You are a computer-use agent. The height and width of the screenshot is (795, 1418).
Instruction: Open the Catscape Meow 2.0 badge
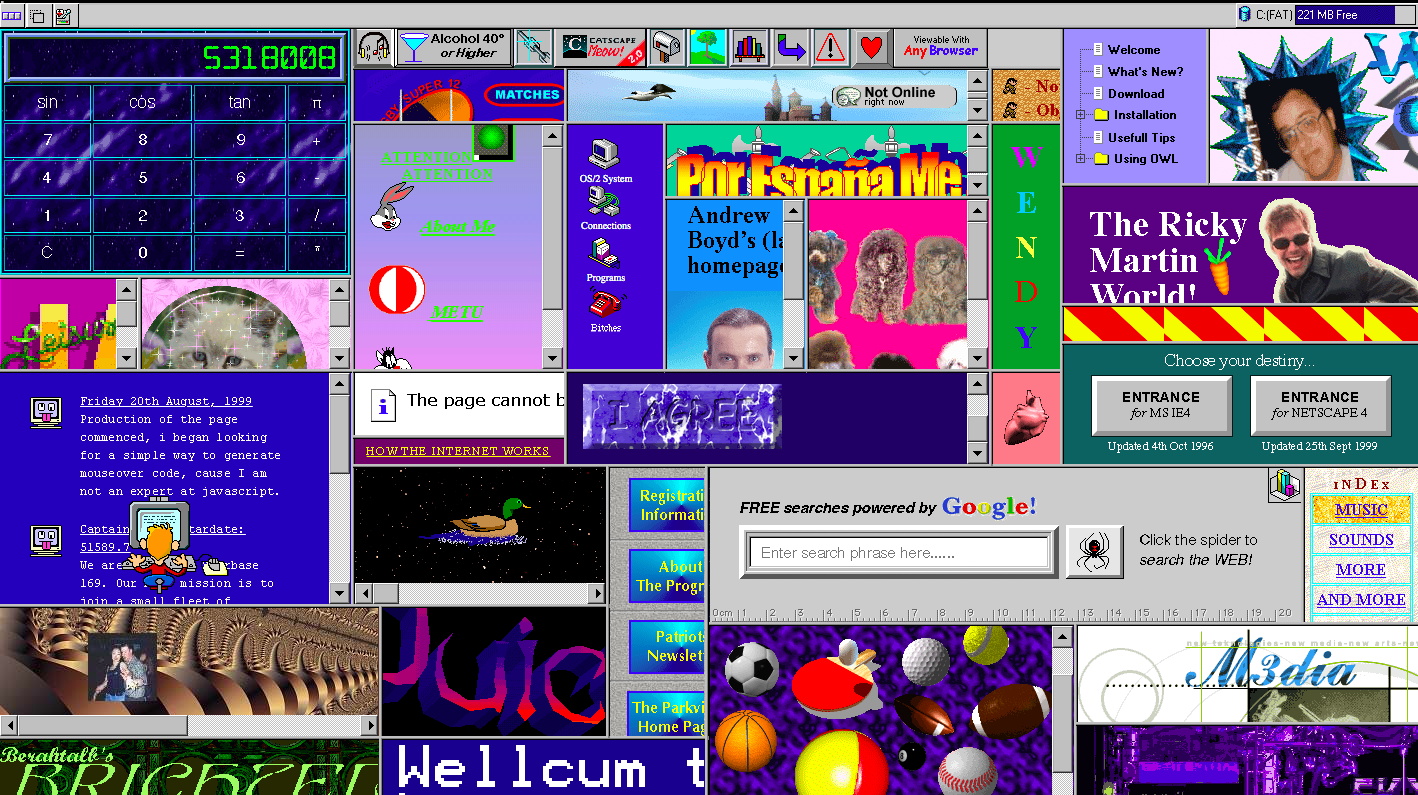602,47
